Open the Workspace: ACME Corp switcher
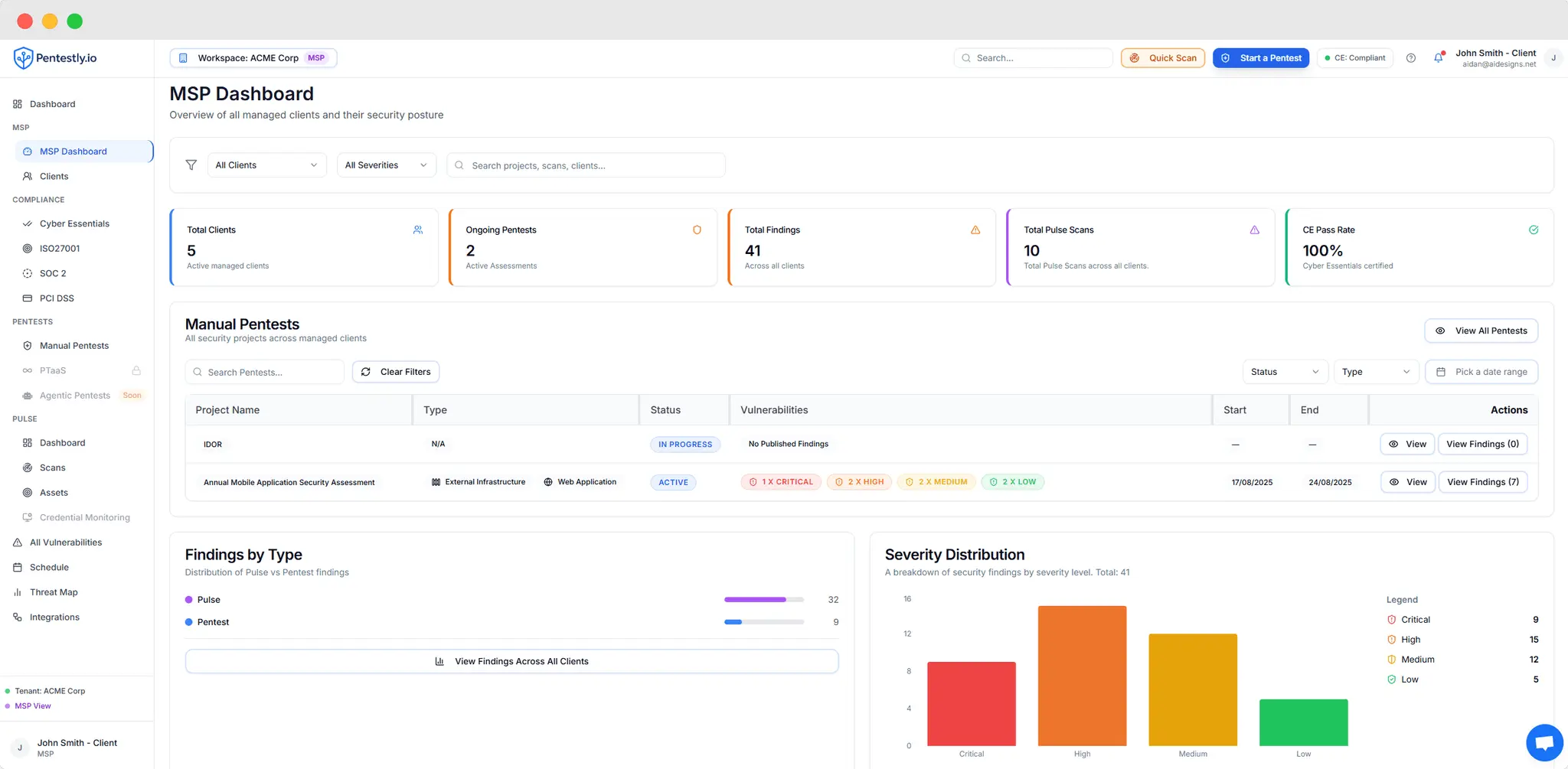The image size is (1568, 769). 253,58
